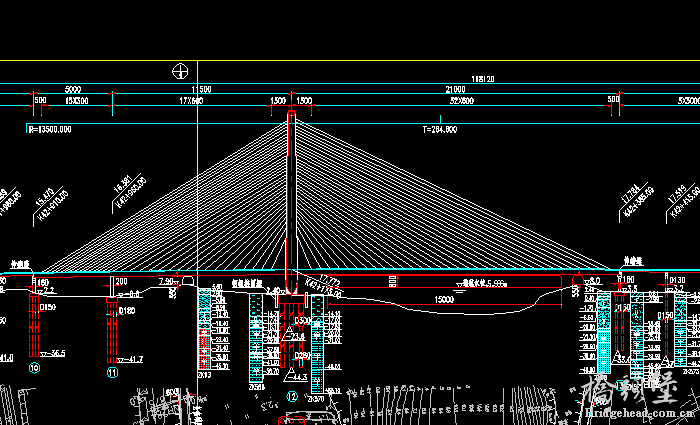Viewport: 700px width, 425px height.
Task: Select the '-44.3' elevation under the main tower
Action: point(298,377)
